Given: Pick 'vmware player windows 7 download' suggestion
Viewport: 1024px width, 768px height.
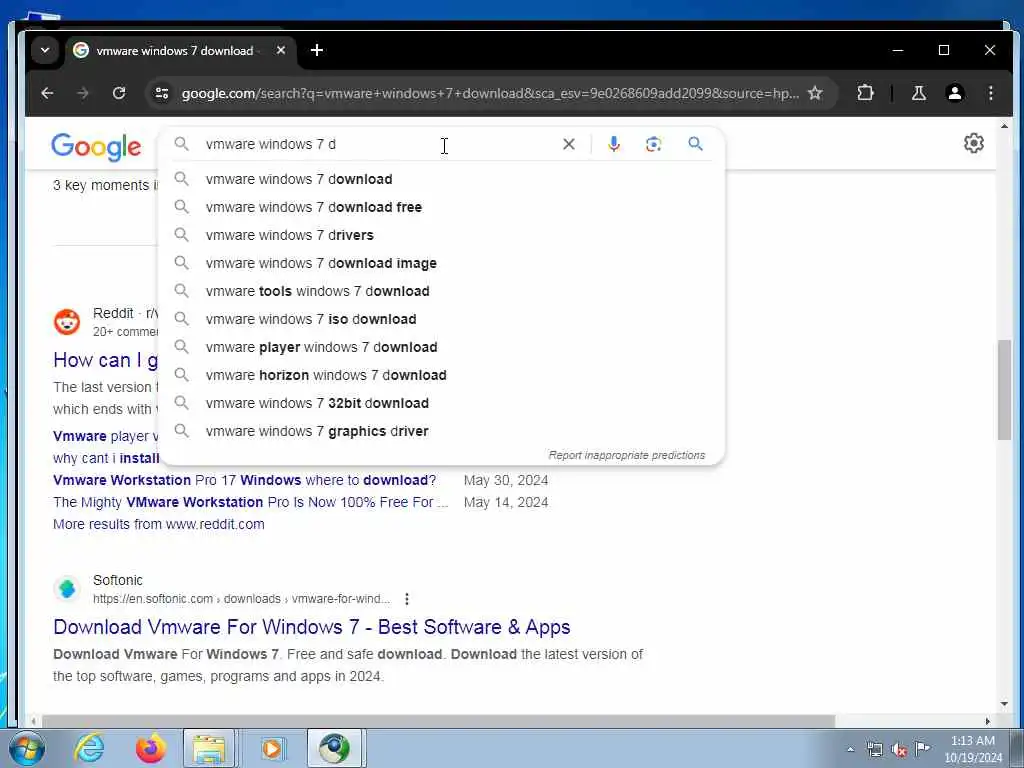Looking at the screenshot, I should click(x=441, y=347).
